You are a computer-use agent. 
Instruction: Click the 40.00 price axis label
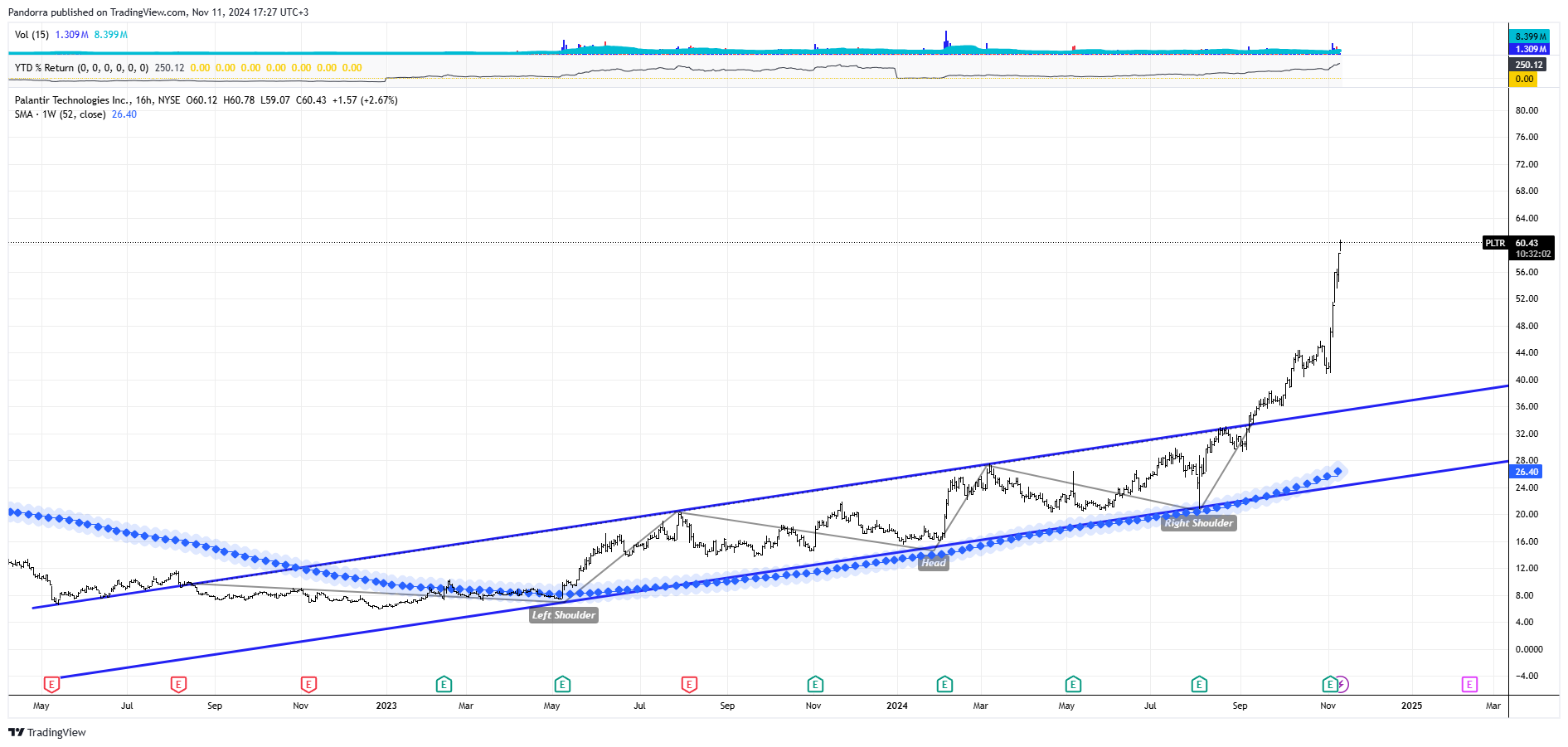point(1527,380)
